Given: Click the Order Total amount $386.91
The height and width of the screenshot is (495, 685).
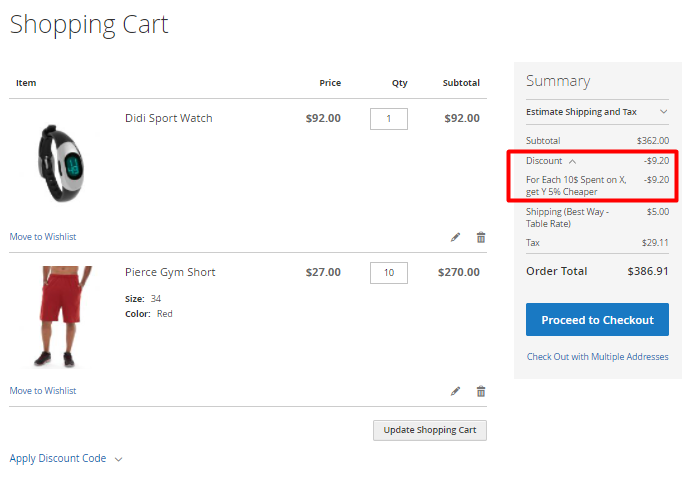Looking at the screenshot, I should pos(647,271).
